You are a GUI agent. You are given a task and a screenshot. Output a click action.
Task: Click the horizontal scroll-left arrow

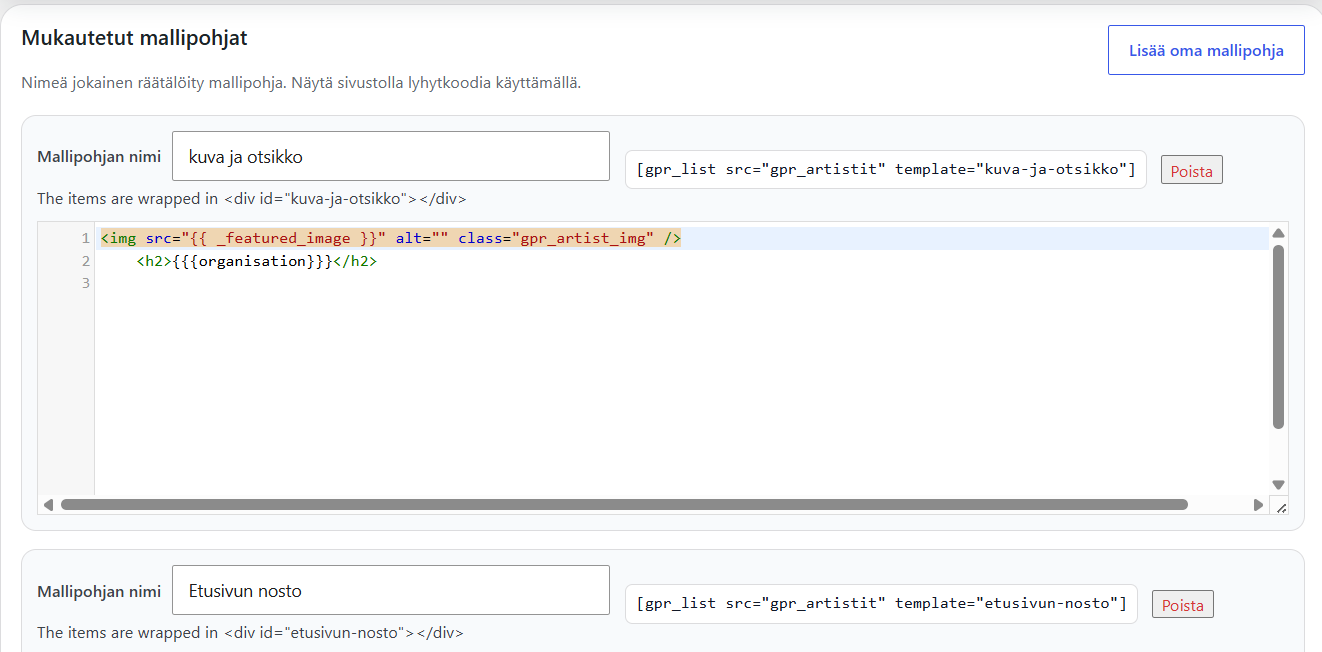point(48,505)
